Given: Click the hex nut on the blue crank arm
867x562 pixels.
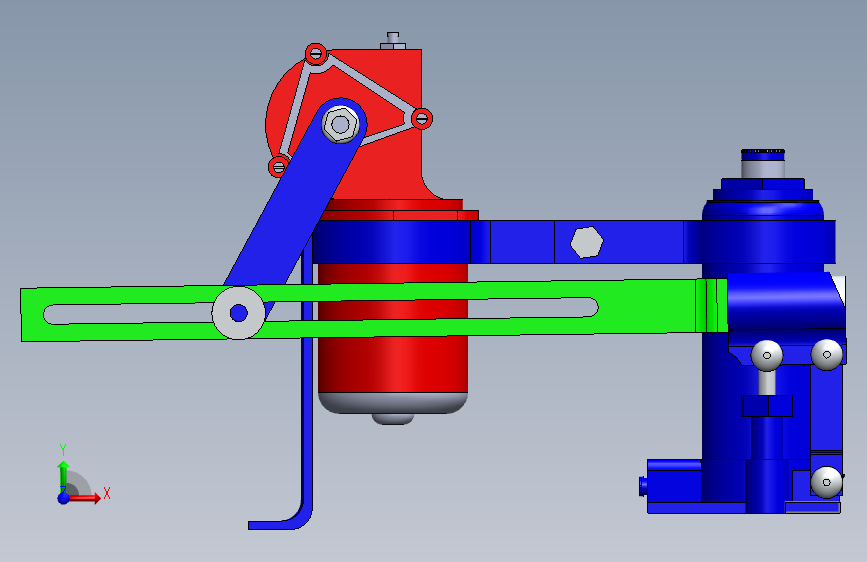Looking at the screenshot, I should [x=340, y=124].
